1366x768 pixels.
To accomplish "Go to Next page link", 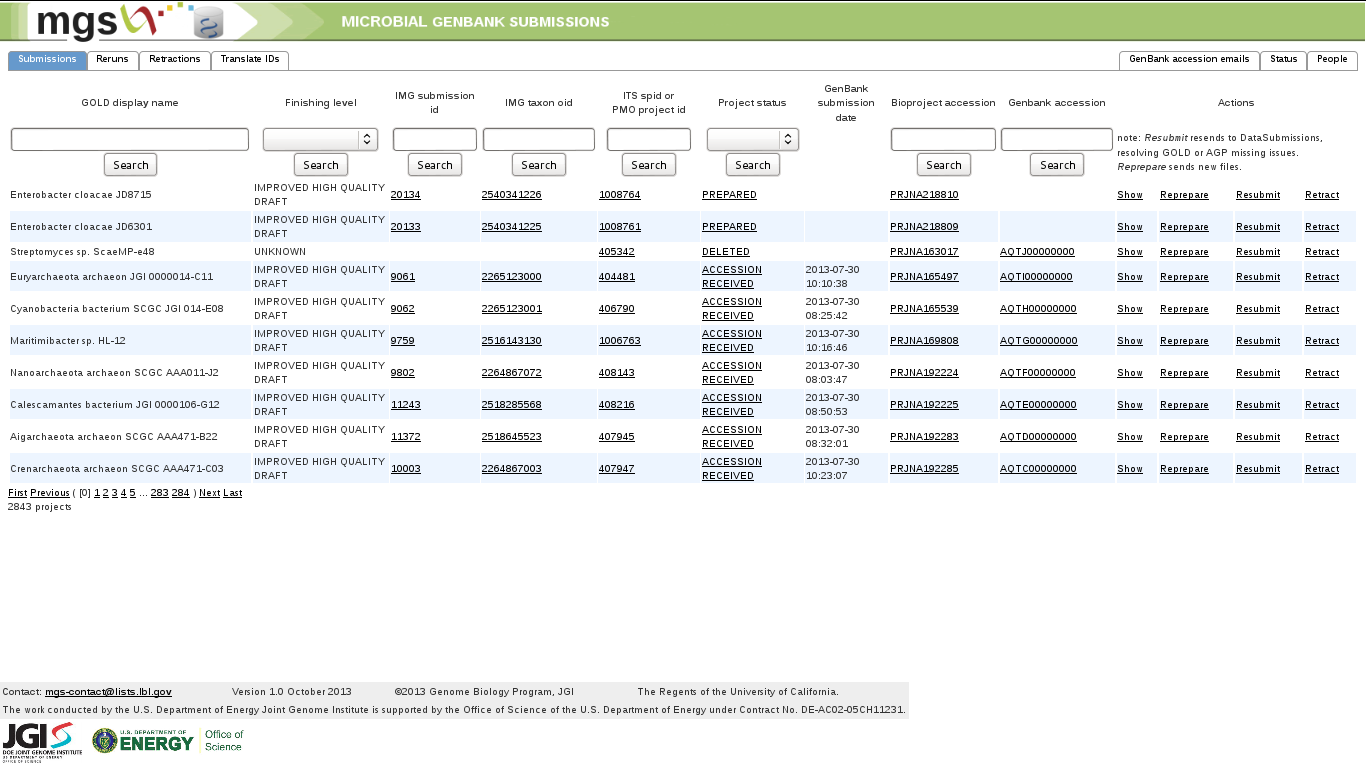I will point(209,493).
